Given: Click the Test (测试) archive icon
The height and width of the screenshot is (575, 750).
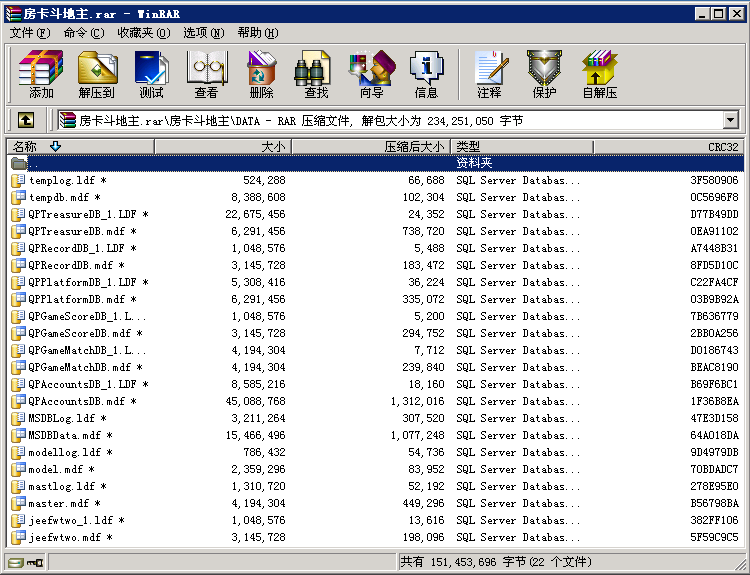Looking at the screenshot, I should click(x=152, y=74).
